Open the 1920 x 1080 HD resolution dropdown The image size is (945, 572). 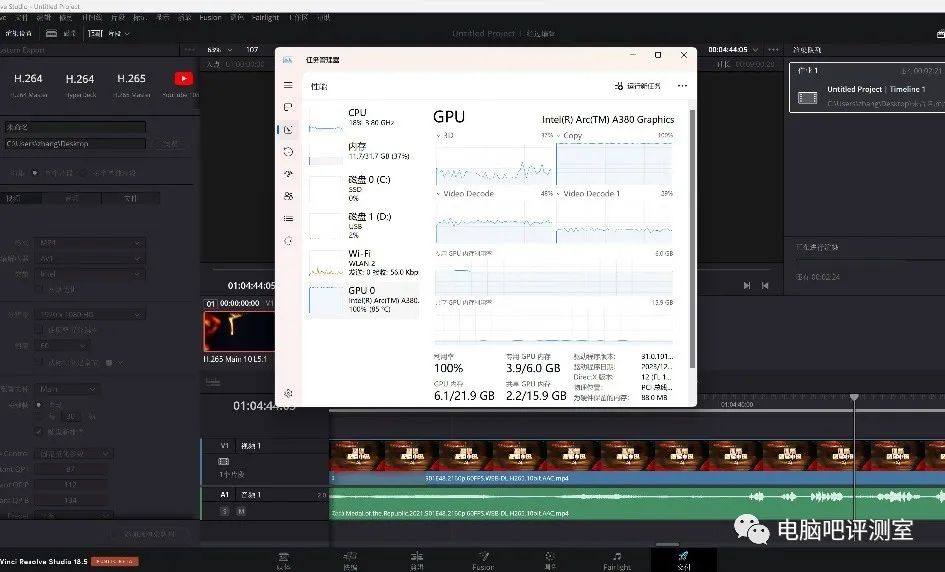pyautogui.click(x=90, y=315)
